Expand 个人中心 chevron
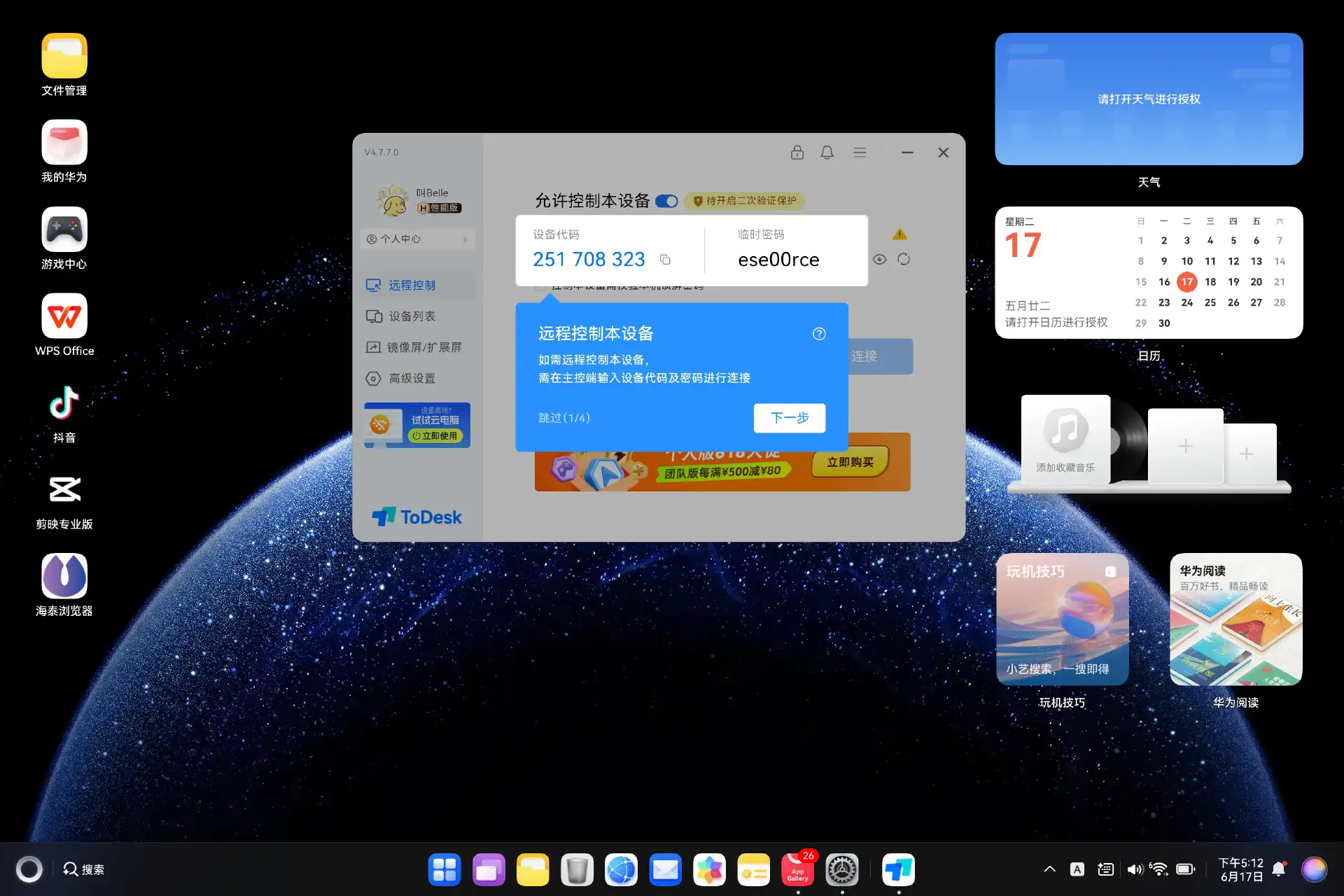The width and height of the screenshot is (1344, 896). point(464,239)
